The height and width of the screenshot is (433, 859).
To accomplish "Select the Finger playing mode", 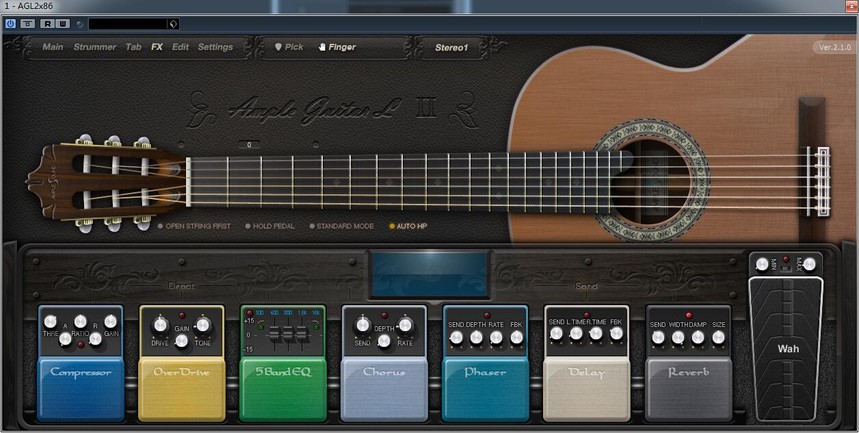I will (337, 47).
